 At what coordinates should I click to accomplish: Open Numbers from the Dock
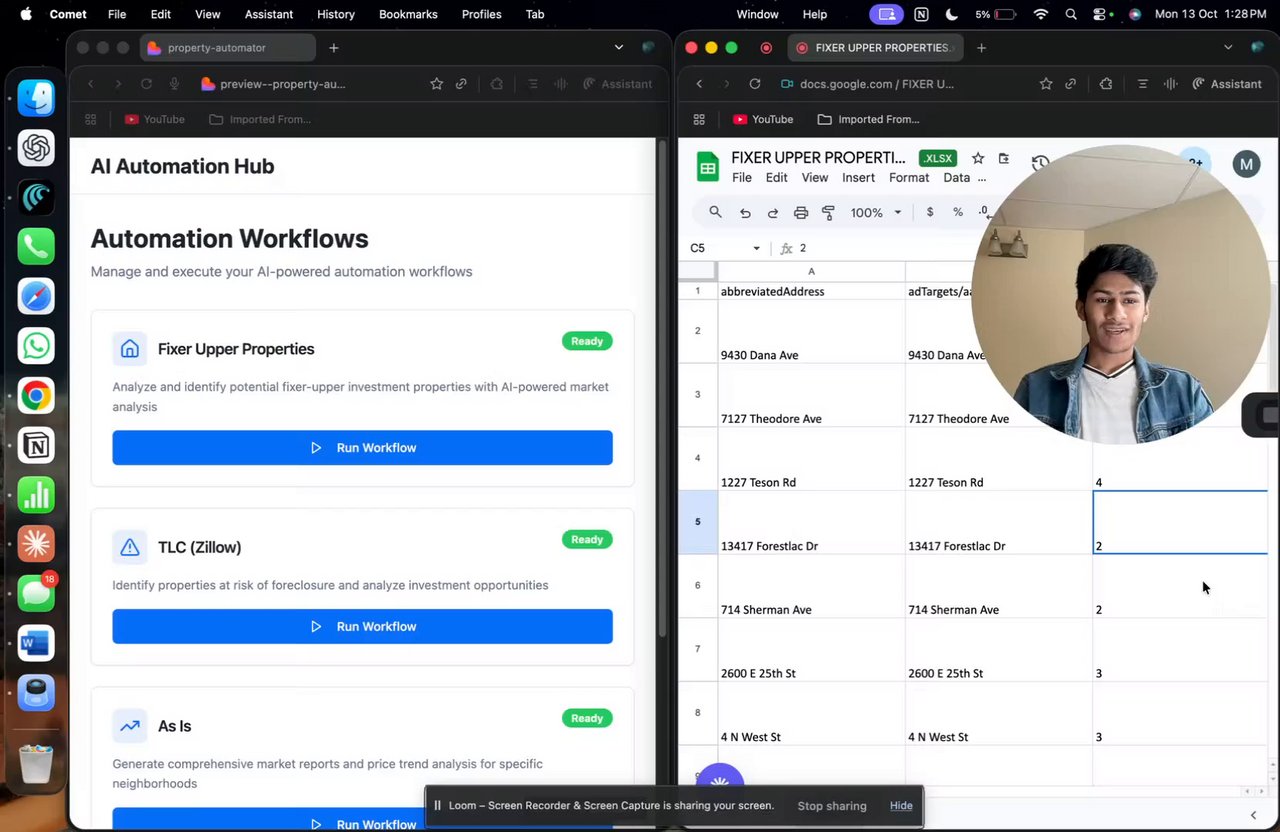pos(36,495)
